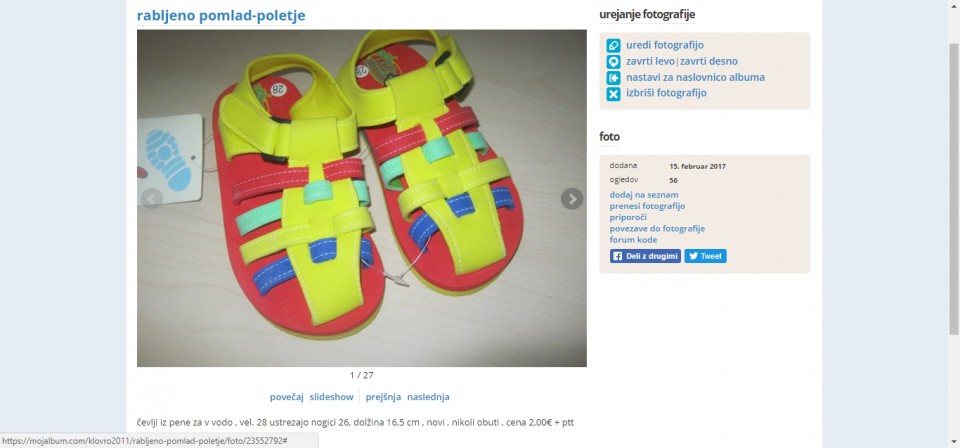Click the delete photo X icon
This screenshot has height=448, width=960.
pyautogui.click(x=613, y=94)
